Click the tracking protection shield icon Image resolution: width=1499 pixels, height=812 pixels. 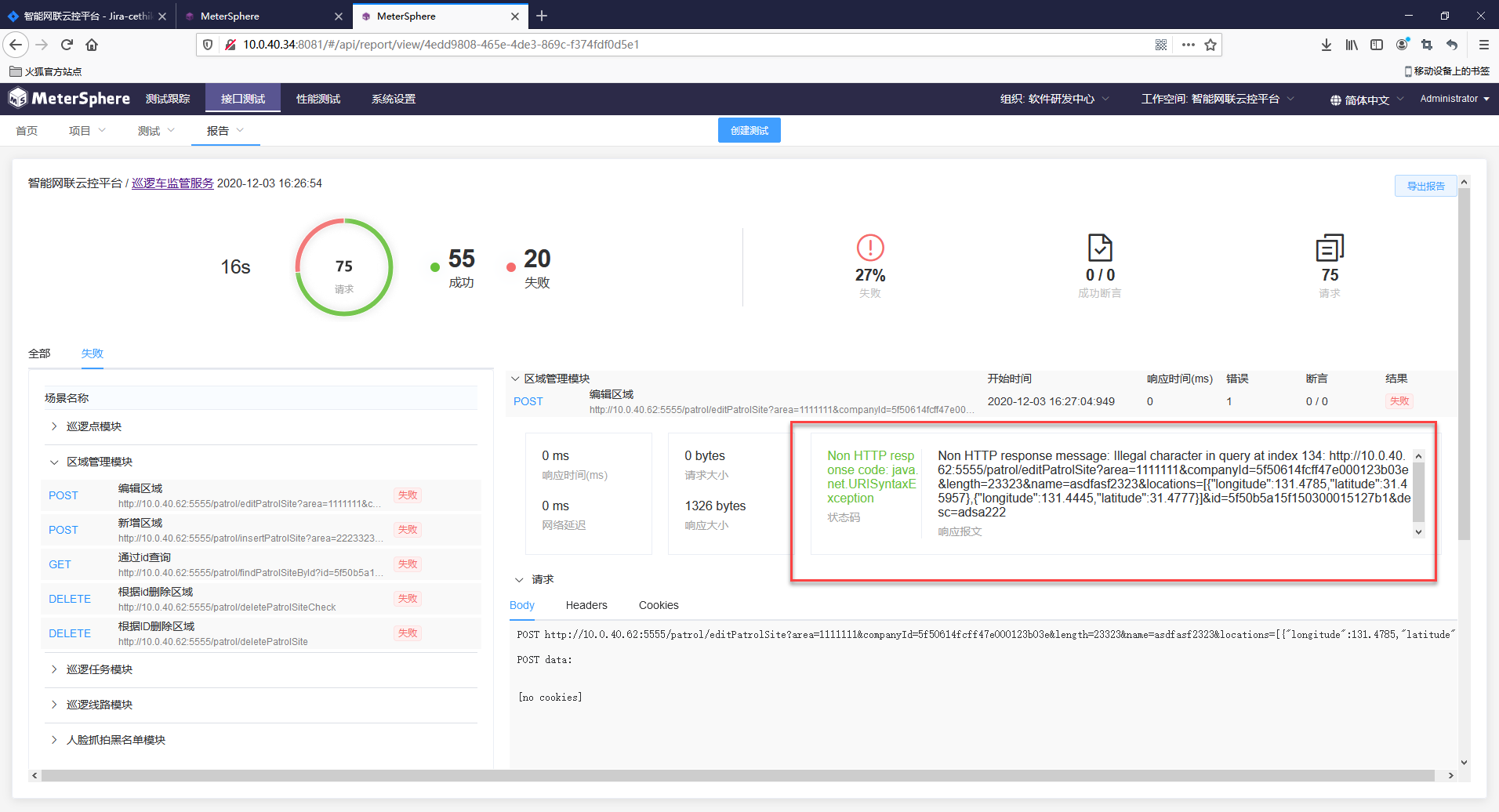(208, 45)
